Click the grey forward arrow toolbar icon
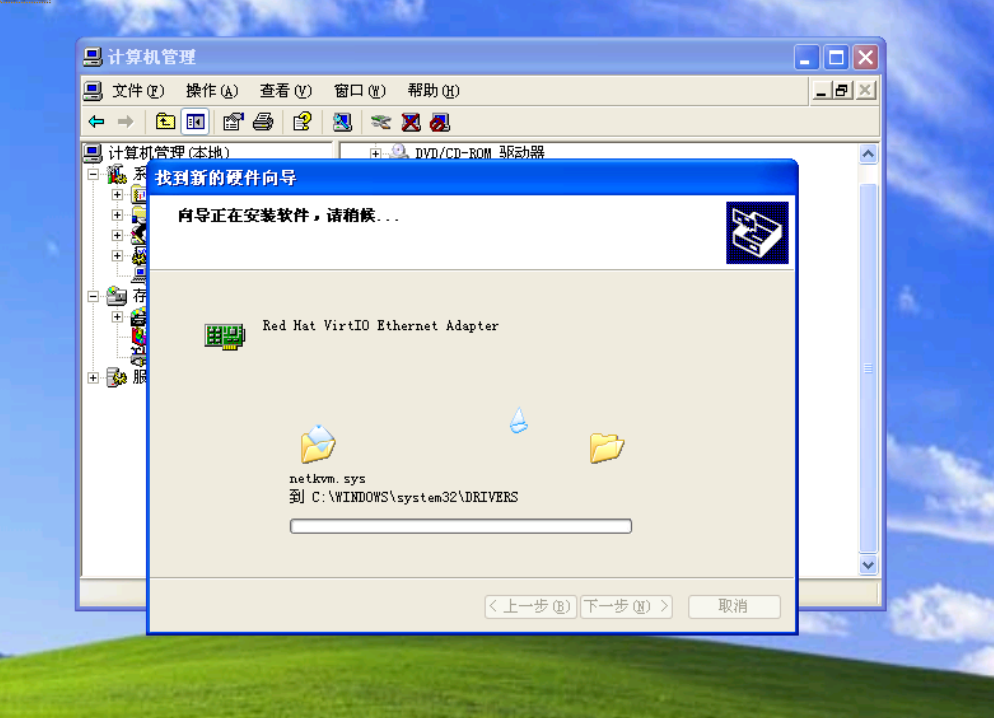994x718 pixels. click(x=126, y=122)
